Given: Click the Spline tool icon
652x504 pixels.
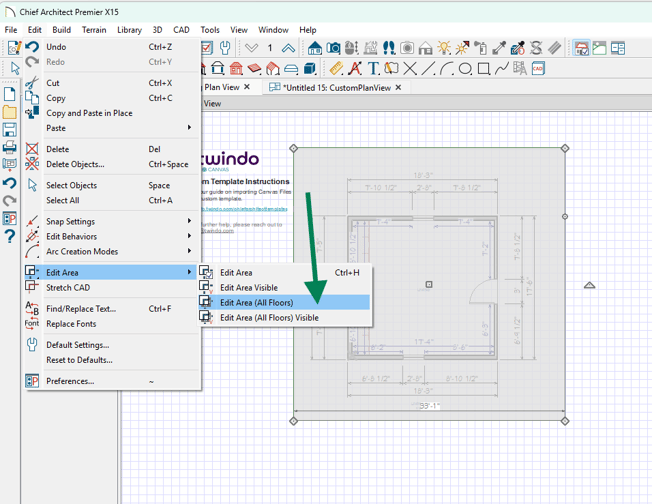Looking at the screenshot, I should pyautogui.click(x=501, y=68).
